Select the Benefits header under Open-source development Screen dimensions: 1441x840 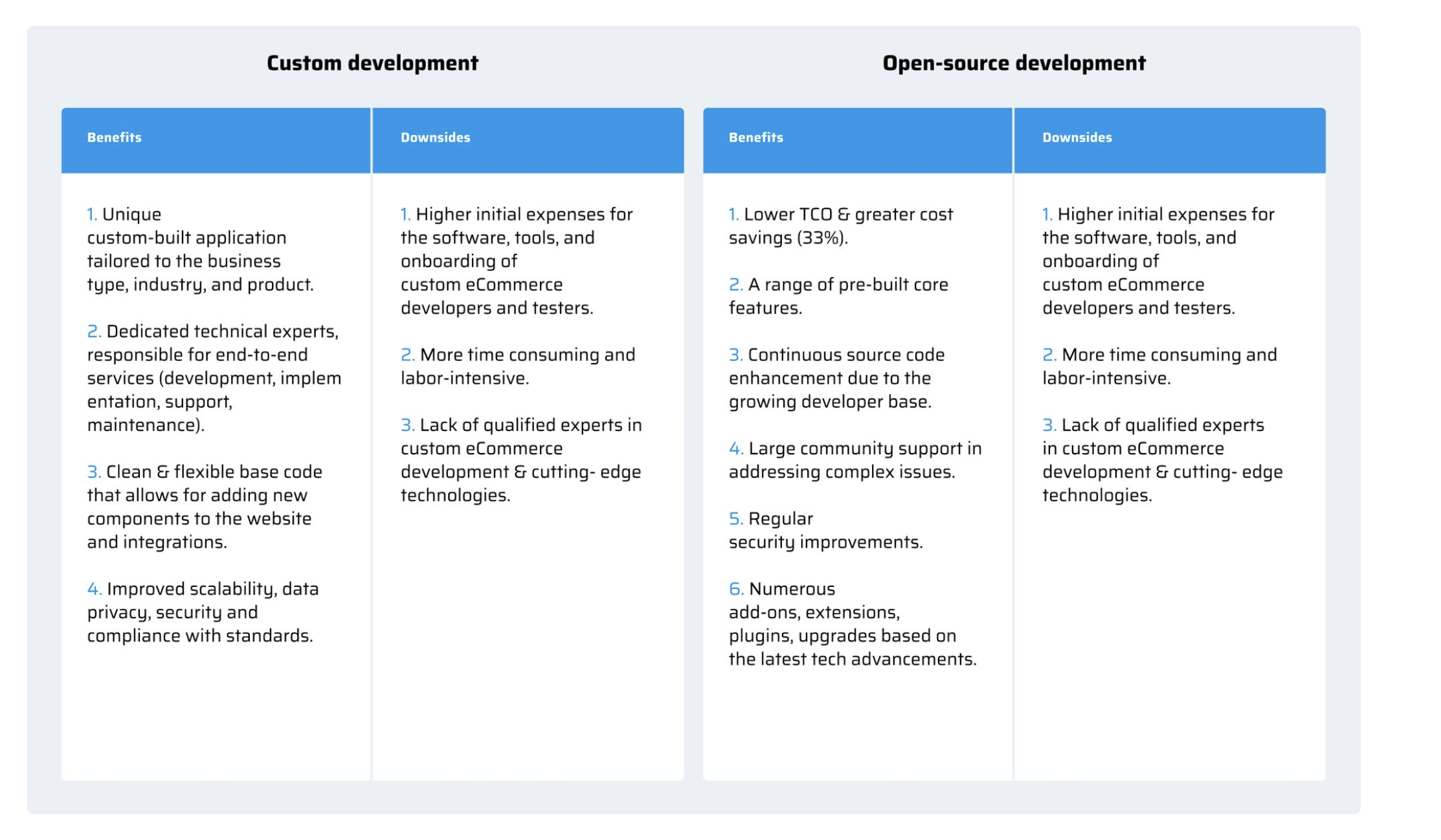(x=755, y=137)
